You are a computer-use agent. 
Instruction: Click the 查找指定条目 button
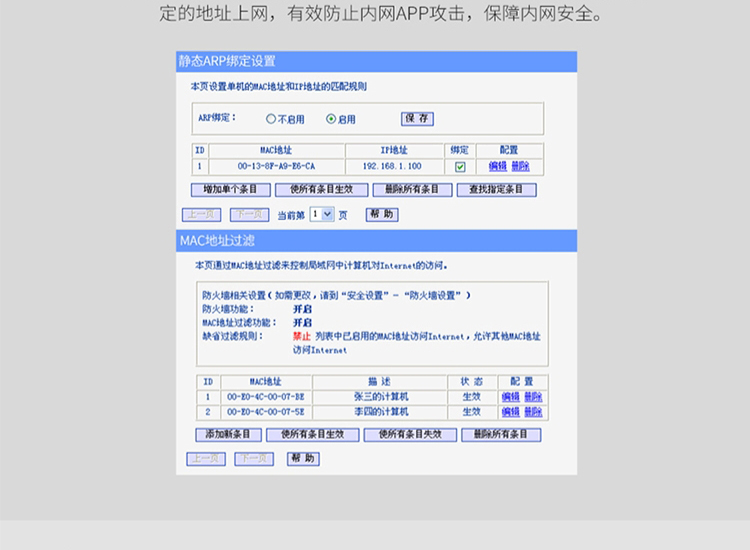[x=496, y=189]
